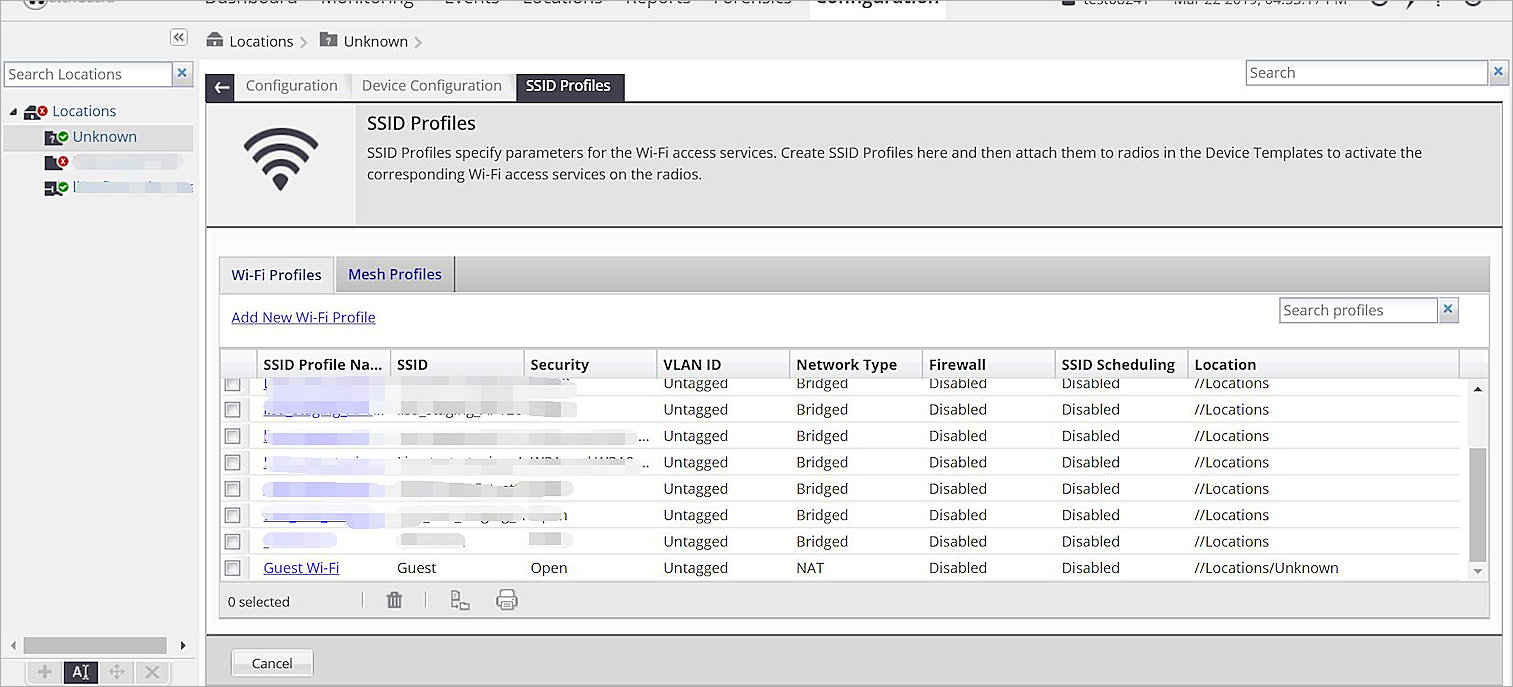This screenshot has width=1513, height=687.
Task: Collapse the Locations tree root node
Action: pyautogui.click(x=13, y=112)
